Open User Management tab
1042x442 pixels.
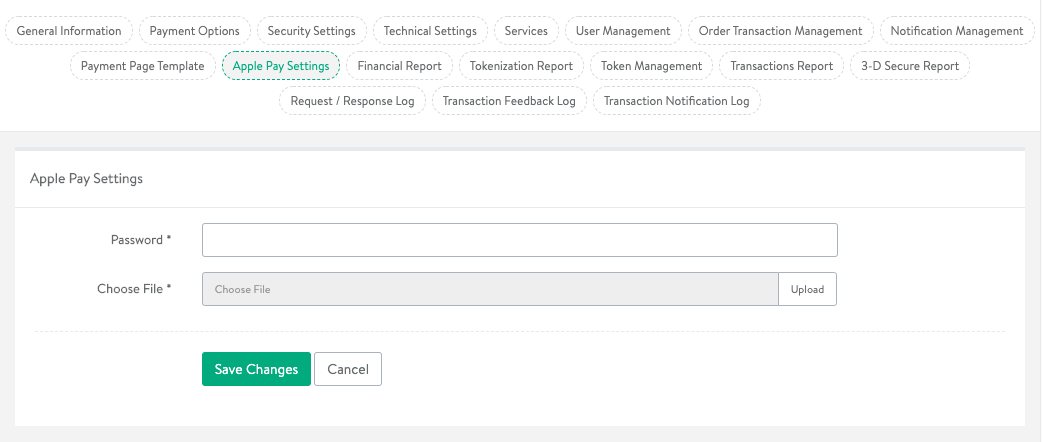point(623,31)
